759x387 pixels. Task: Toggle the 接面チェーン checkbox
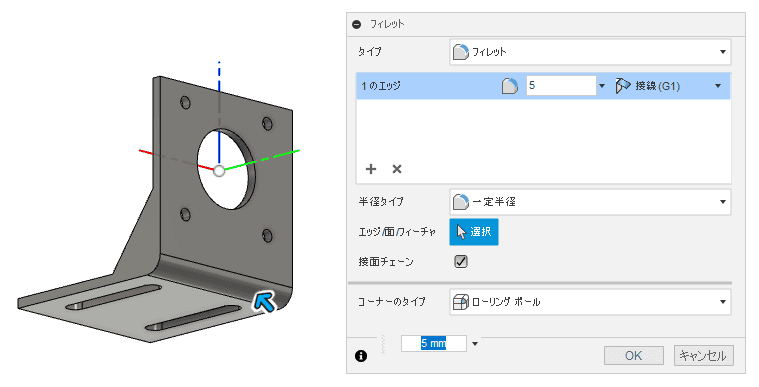(461, 262)
